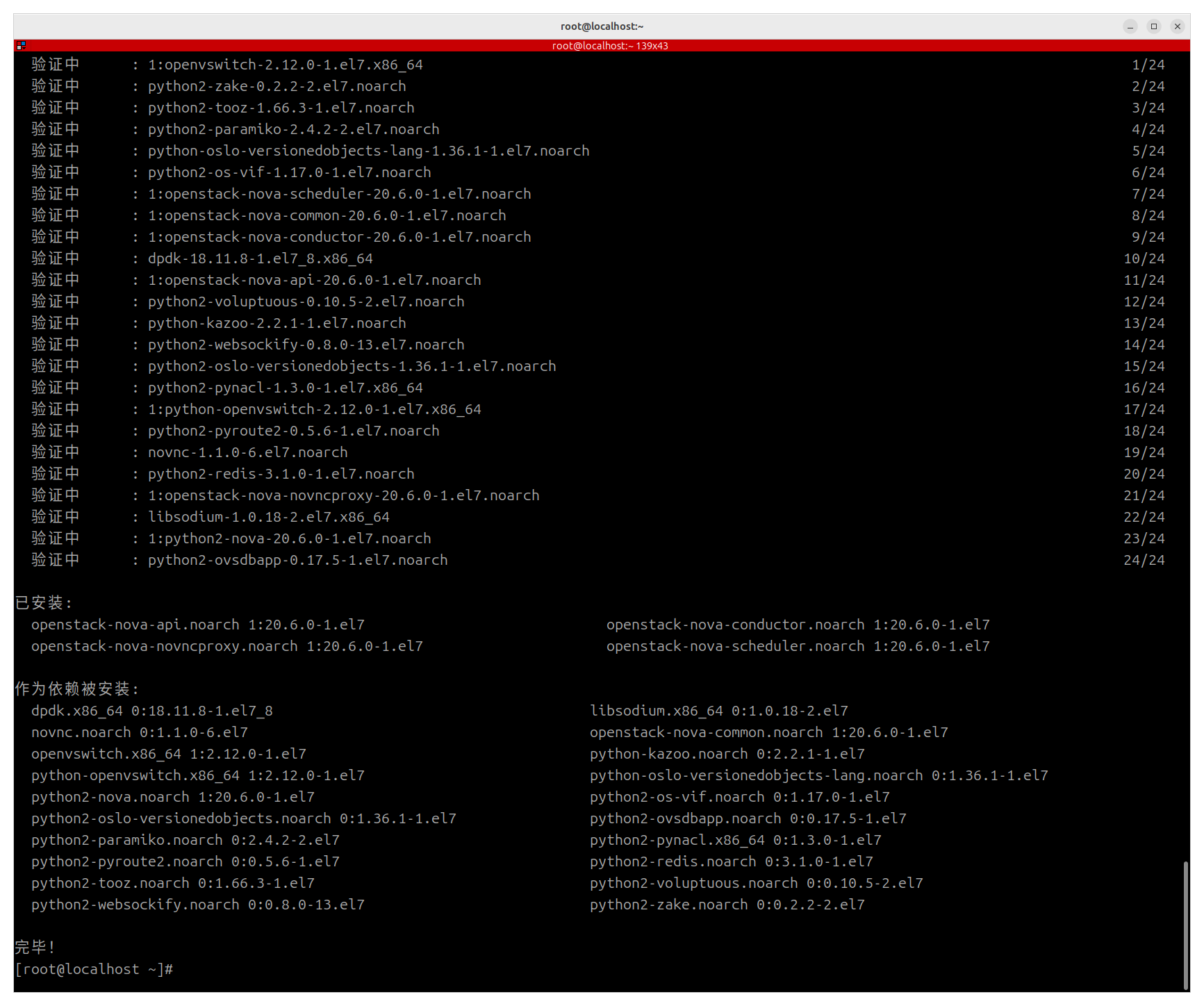The height and width of the screenshot is (1006, 1204).
Task: Click dependency novnc.noarch 0:1.1.0-6.el7
Action: (x=140, y=732)
